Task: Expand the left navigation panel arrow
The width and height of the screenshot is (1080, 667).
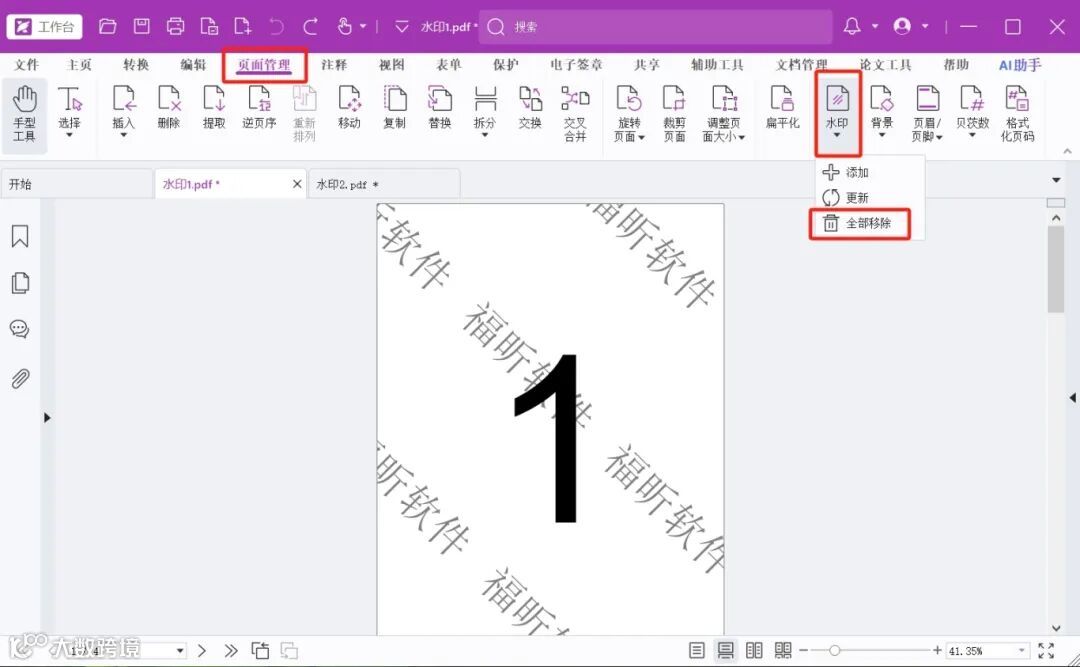Action: (47, 418)
